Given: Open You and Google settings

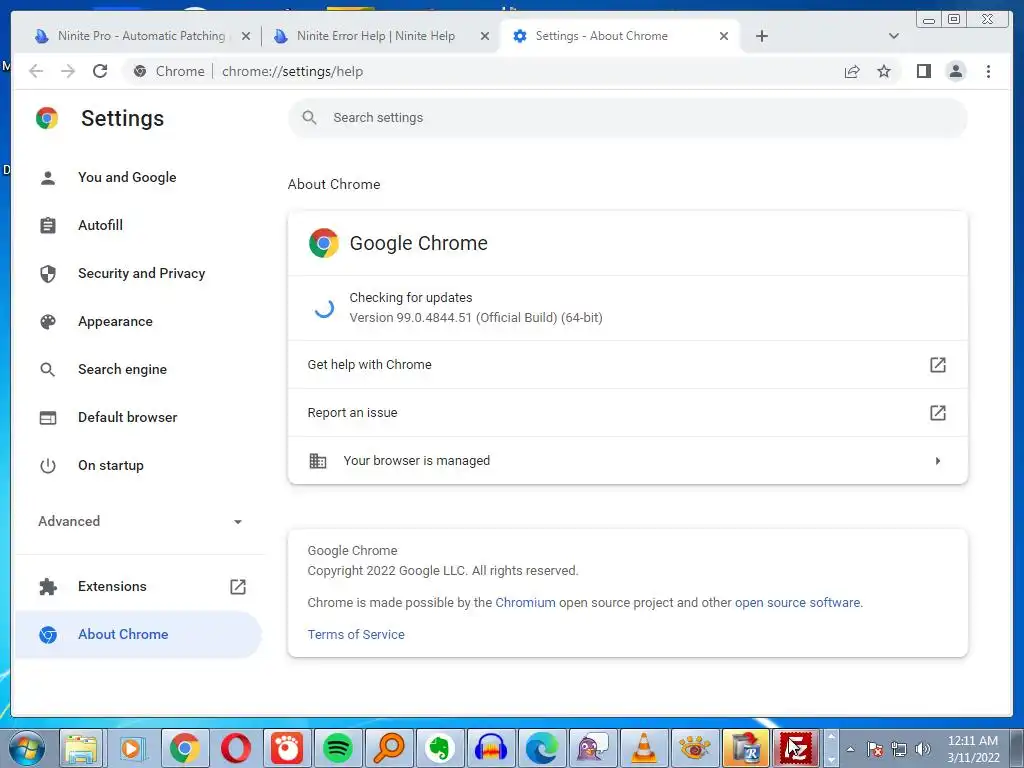Looking at the screenshot, I should click(127, 178).
